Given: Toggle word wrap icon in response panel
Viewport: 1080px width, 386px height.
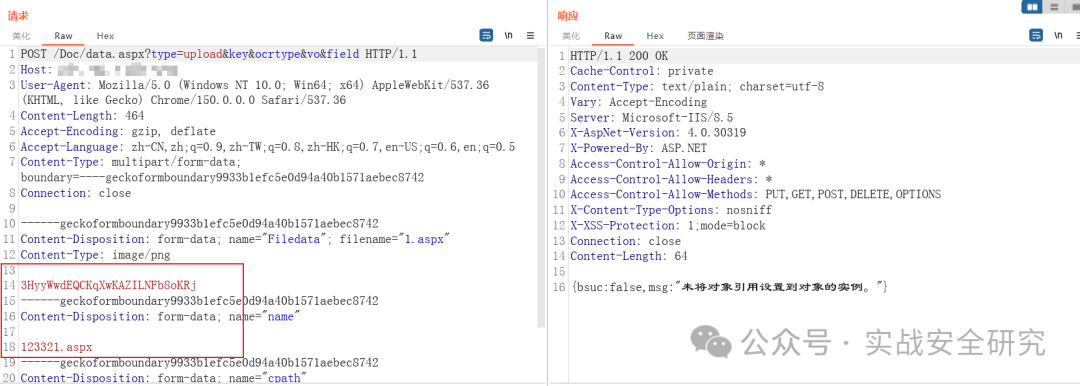Looking at the screenshot, I should 1036,35.
